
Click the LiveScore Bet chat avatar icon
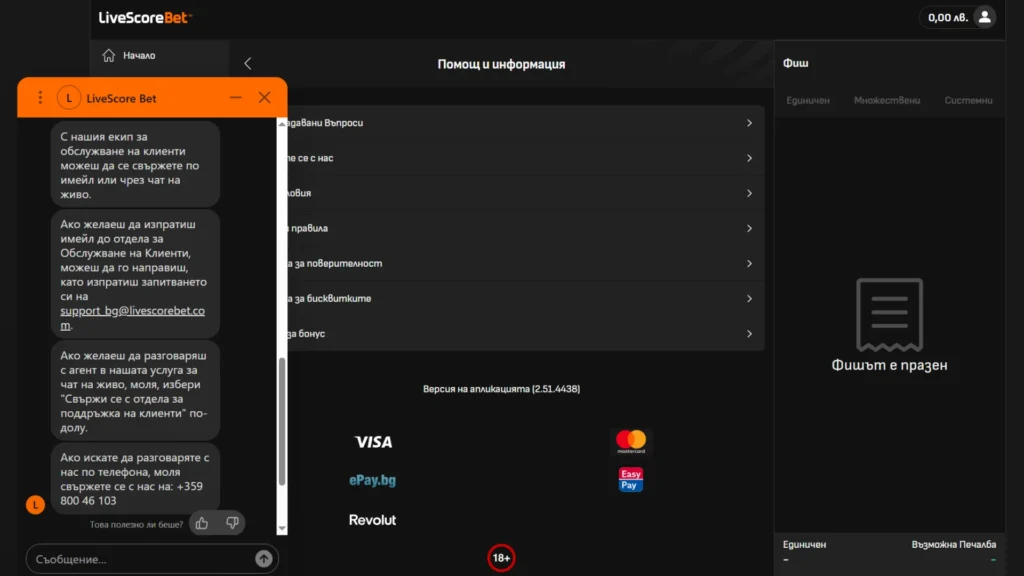[x=69, y=98]
